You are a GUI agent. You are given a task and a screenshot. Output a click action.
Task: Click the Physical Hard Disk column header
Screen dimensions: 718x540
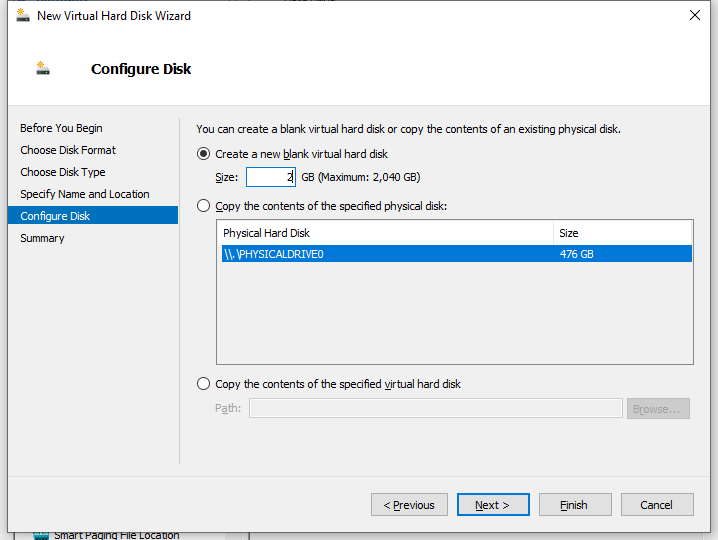pyautogui.click(x=387, y=233)
